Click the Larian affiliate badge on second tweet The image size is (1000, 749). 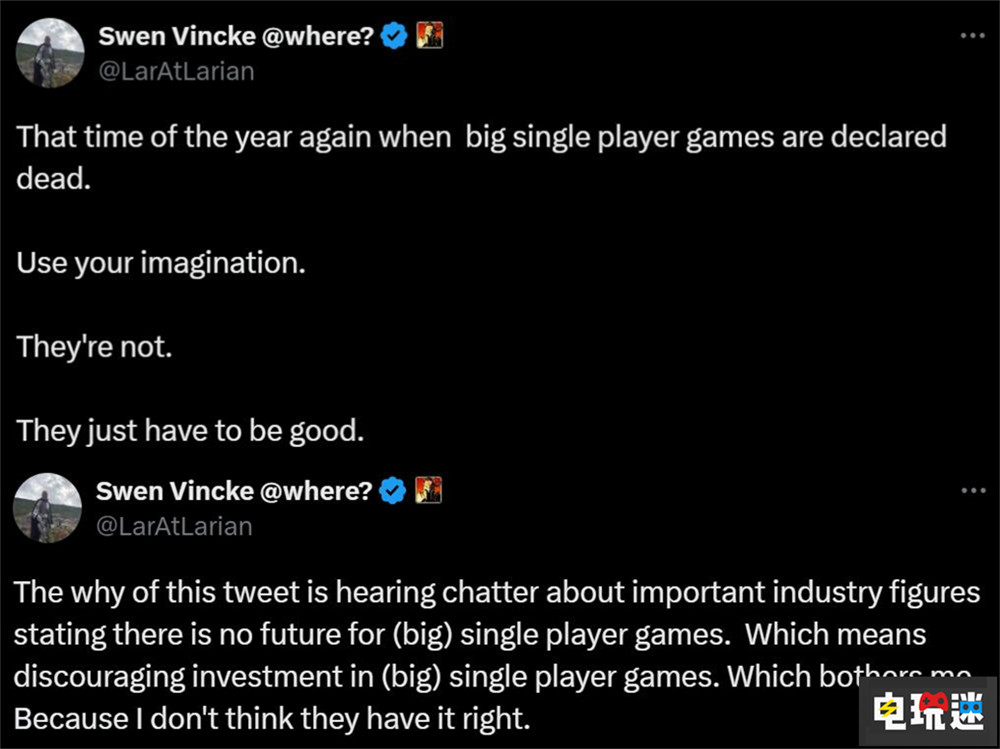pos(428,491)
